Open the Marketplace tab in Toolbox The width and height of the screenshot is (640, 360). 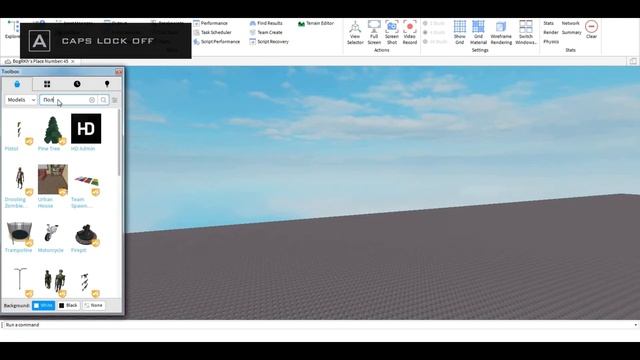click(17, 84)
